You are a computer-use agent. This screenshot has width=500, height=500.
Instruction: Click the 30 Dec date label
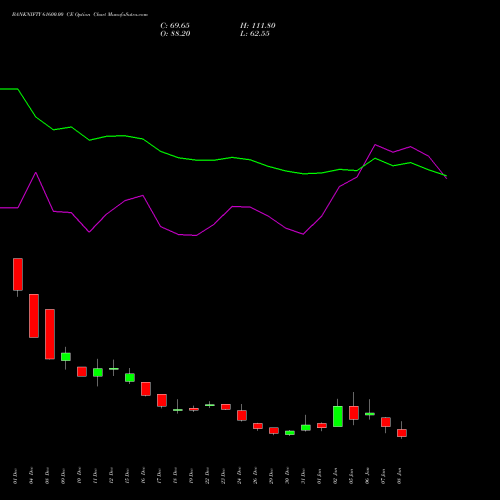(x=287, y=476)
